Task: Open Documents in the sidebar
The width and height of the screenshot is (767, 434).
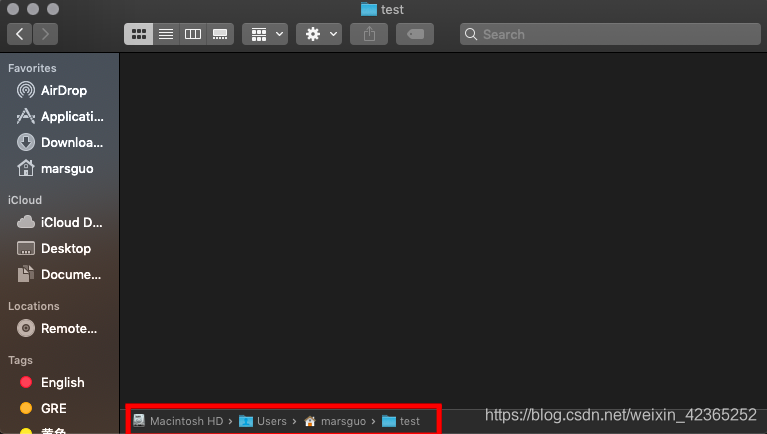Action: point(60,274)
